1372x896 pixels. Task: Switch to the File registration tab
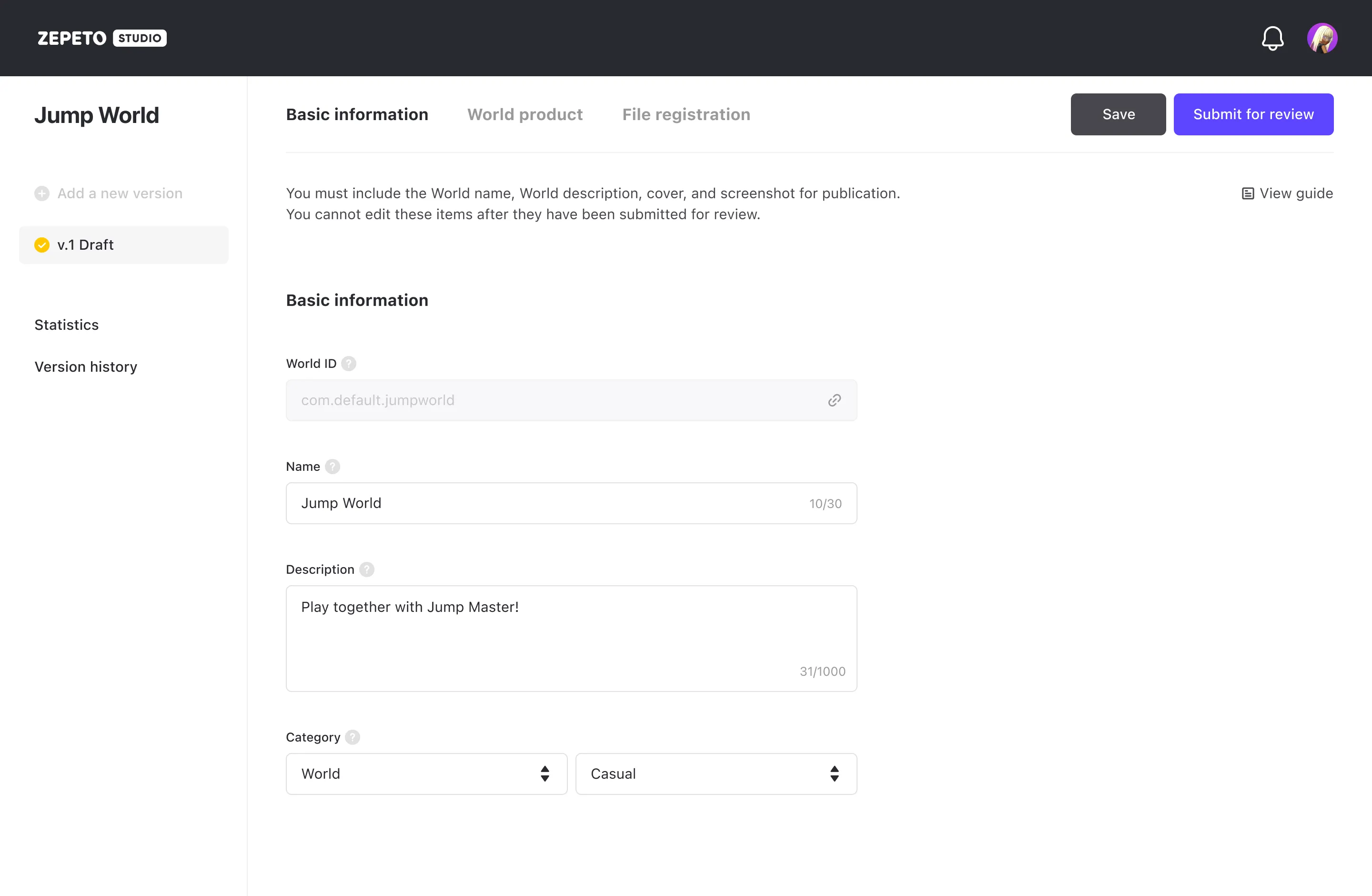(686, 114)
